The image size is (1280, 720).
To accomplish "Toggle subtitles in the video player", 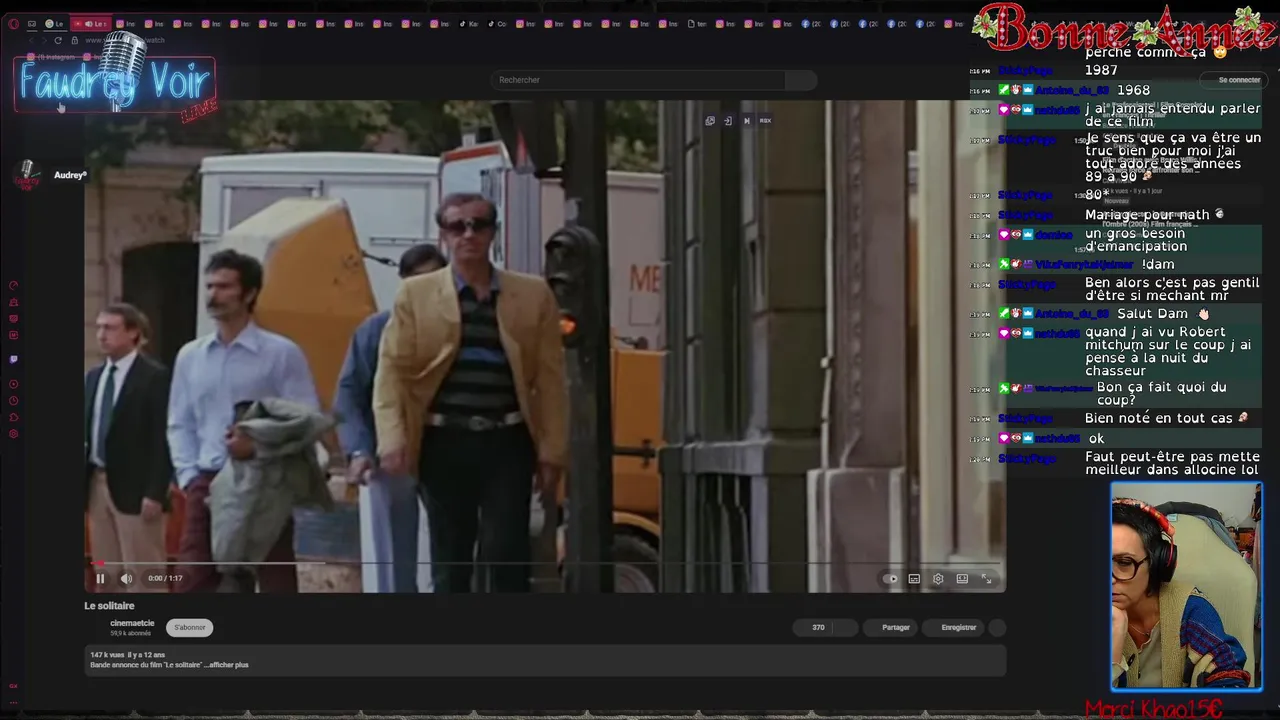I will pos(914,578).
